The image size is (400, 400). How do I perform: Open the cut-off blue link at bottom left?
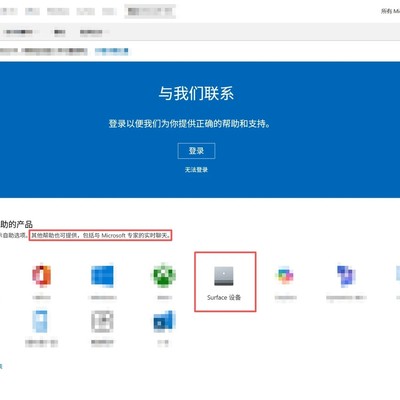pos(1,366)
